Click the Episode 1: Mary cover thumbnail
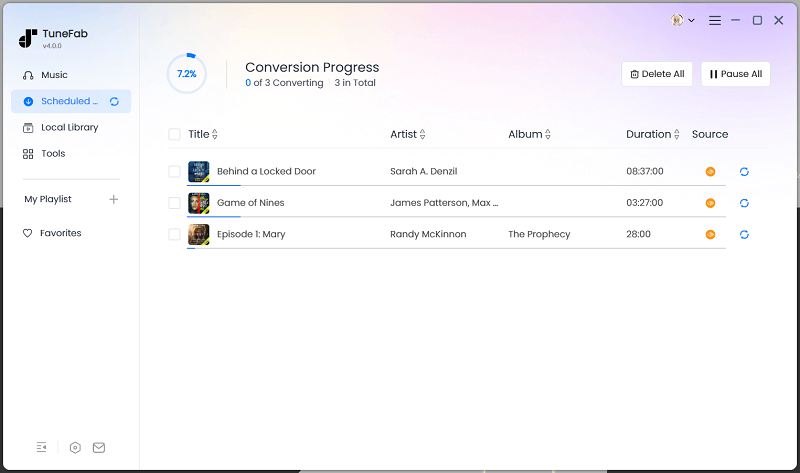This screenshot has width=800, height=473. point(199,235)
